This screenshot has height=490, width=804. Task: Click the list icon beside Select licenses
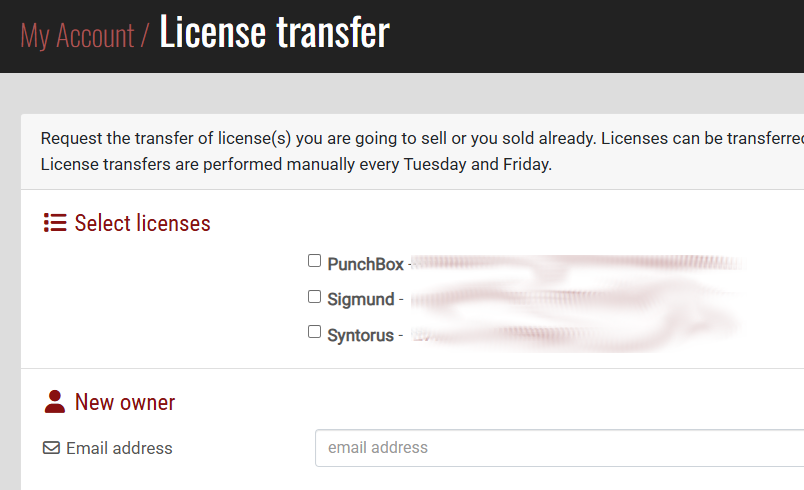coord(55,223)
